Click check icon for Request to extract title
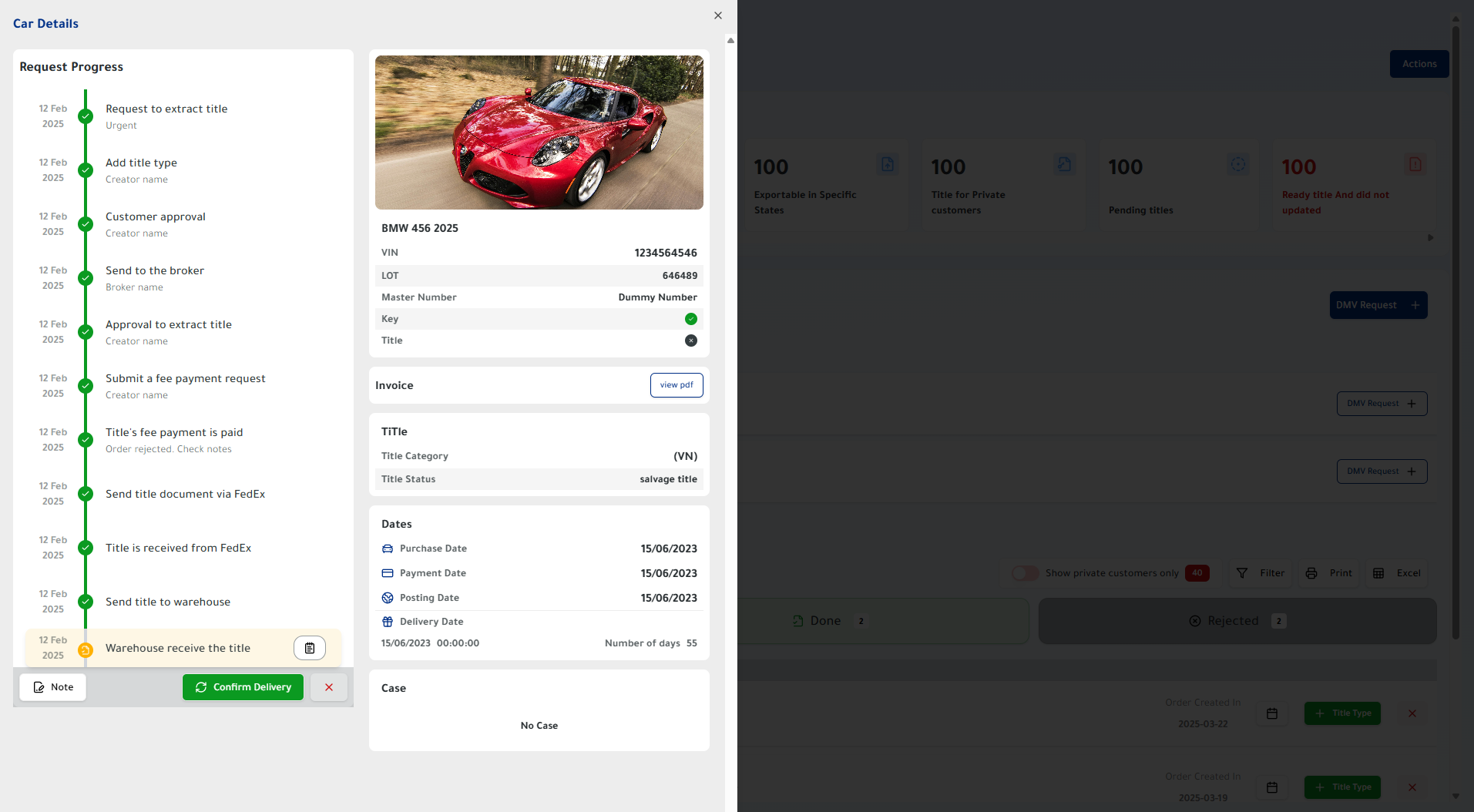Viewport: 1474px width, 812px height. point(86,116)
